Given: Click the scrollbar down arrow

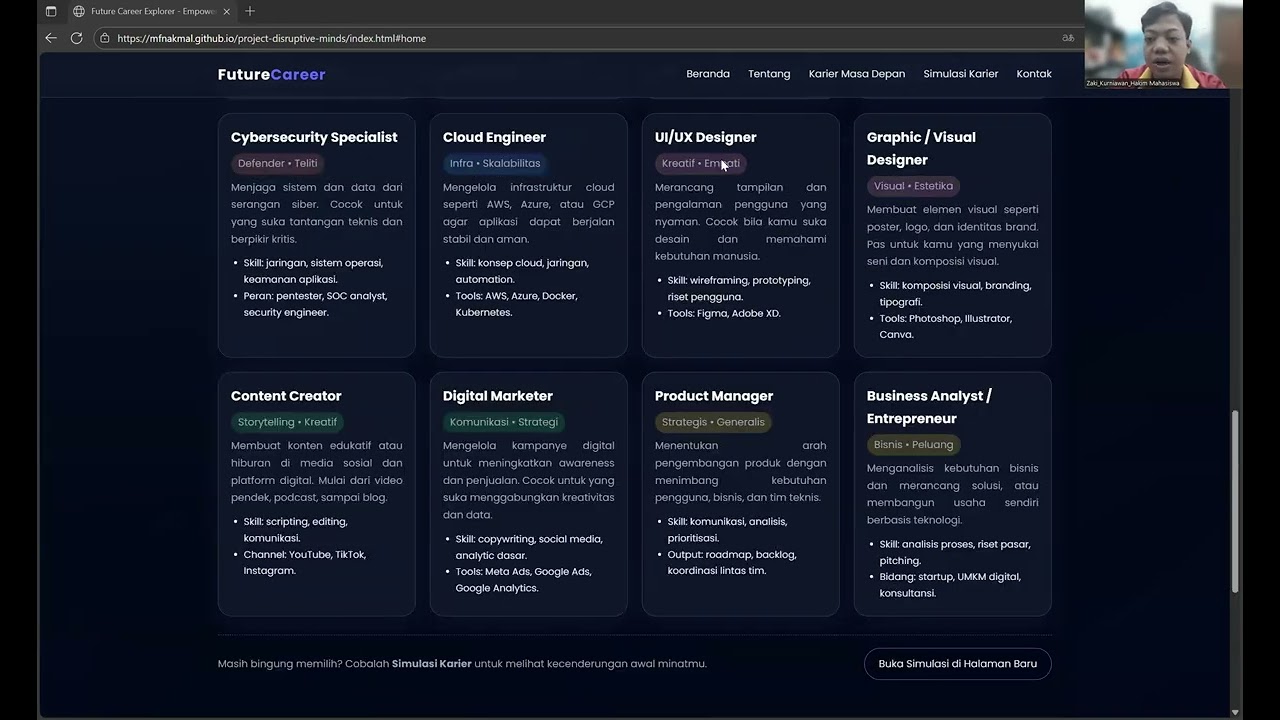Looking at the screenshot, I should click(1235, 712).
